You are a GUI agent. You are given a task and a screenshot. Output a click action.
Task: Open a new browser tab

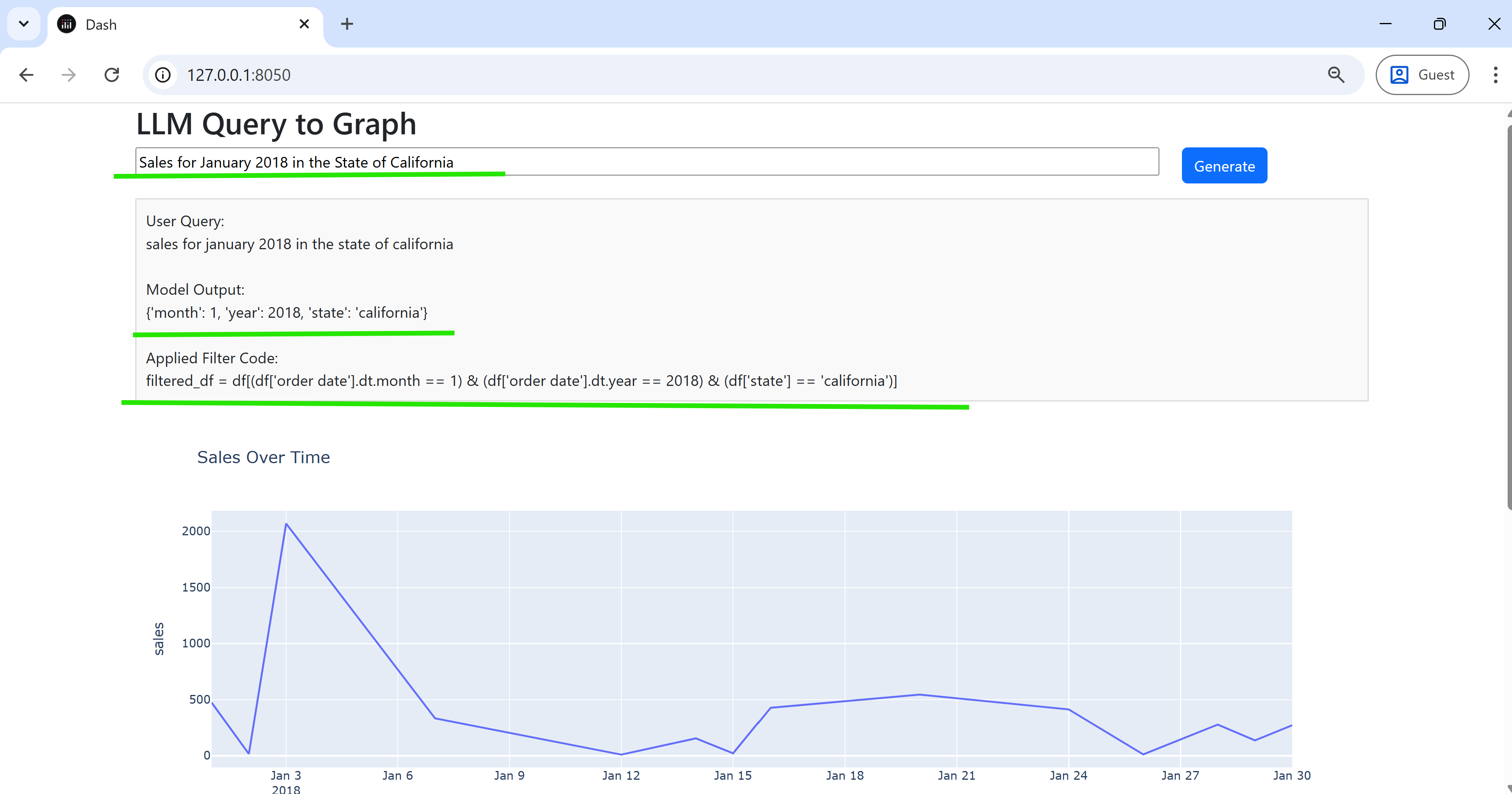point(347,24)
